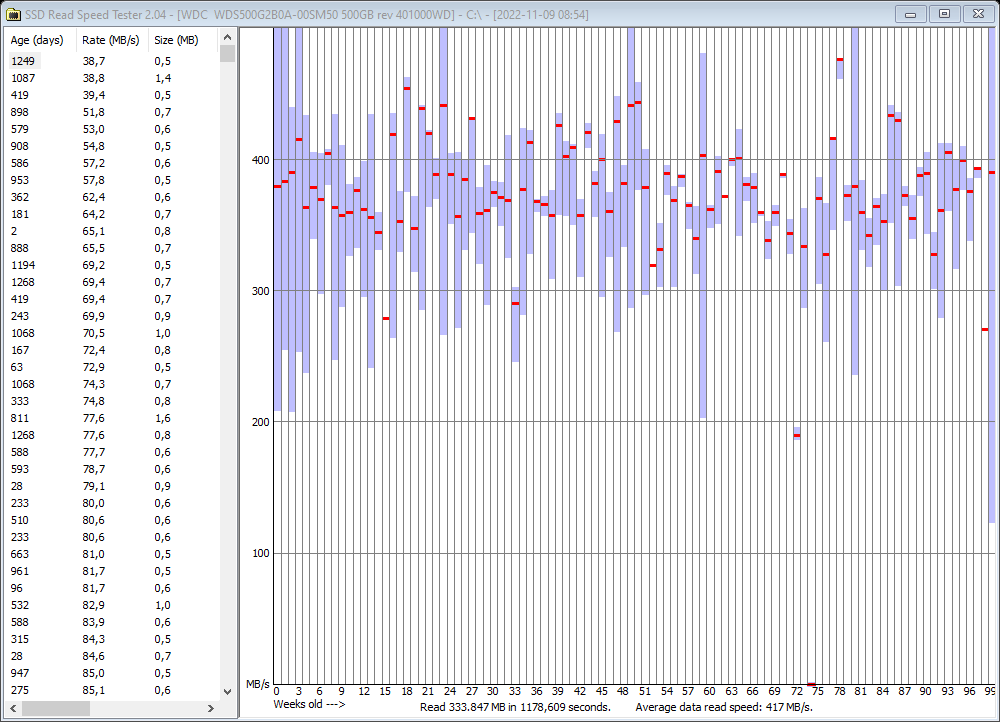The width and height of the screenshot is (1000, 722).
Task: Click the SSD Read Speed Tester title bar icon
Action: tap(13, 14)
